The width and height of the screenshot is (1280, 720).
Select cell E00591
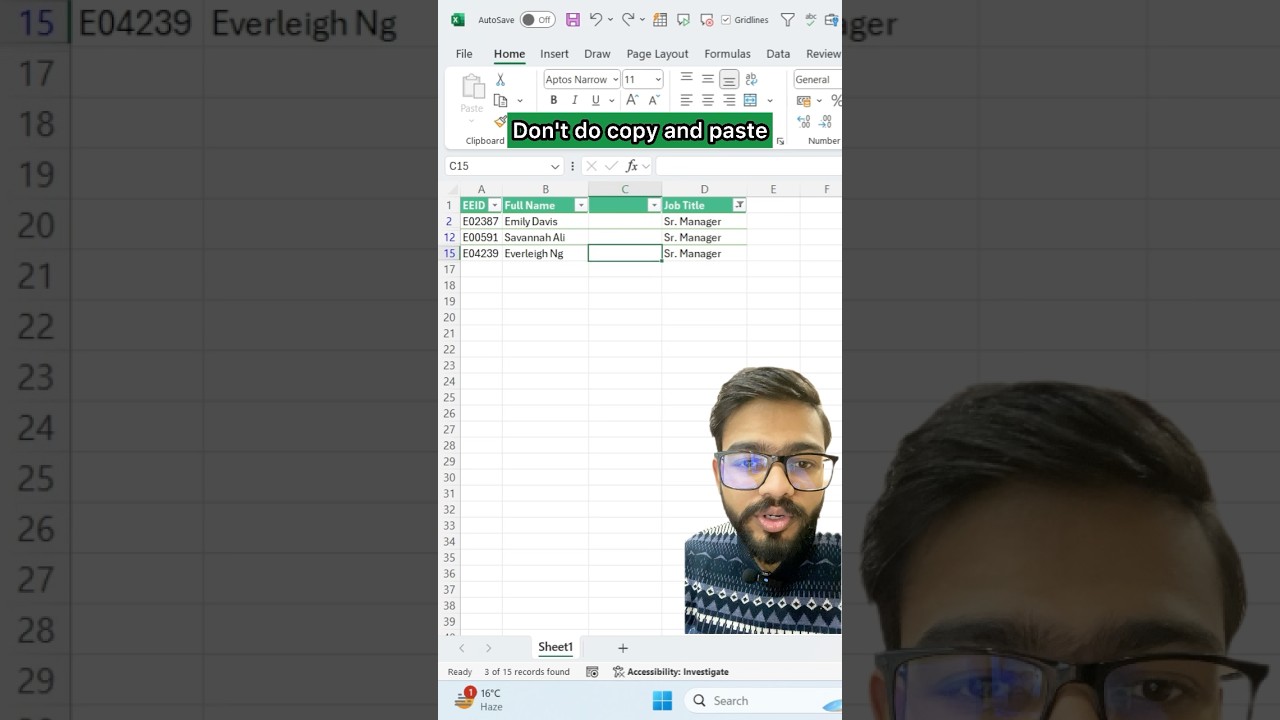tap(481, 237)
